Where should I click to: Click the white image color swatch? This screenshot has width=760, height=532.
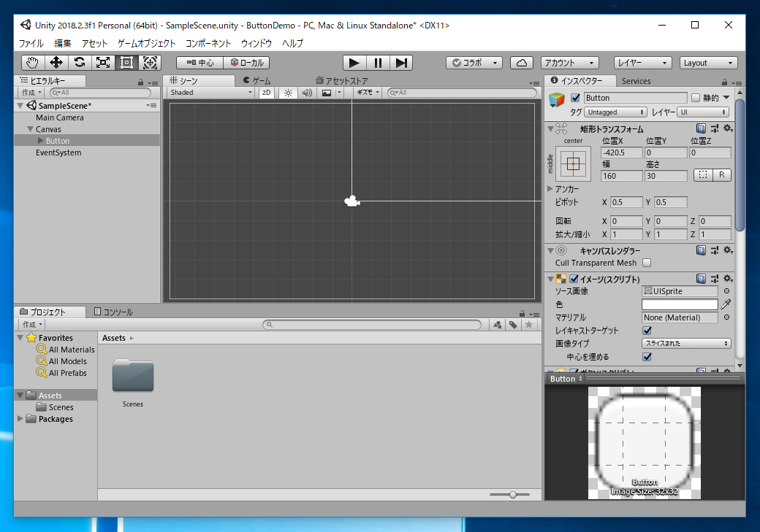click(x=680, y=304)
